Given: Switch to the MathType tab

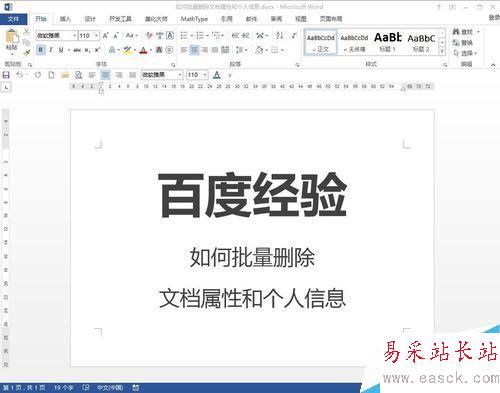Looking at the screenshot, I should tap(194, 19).
